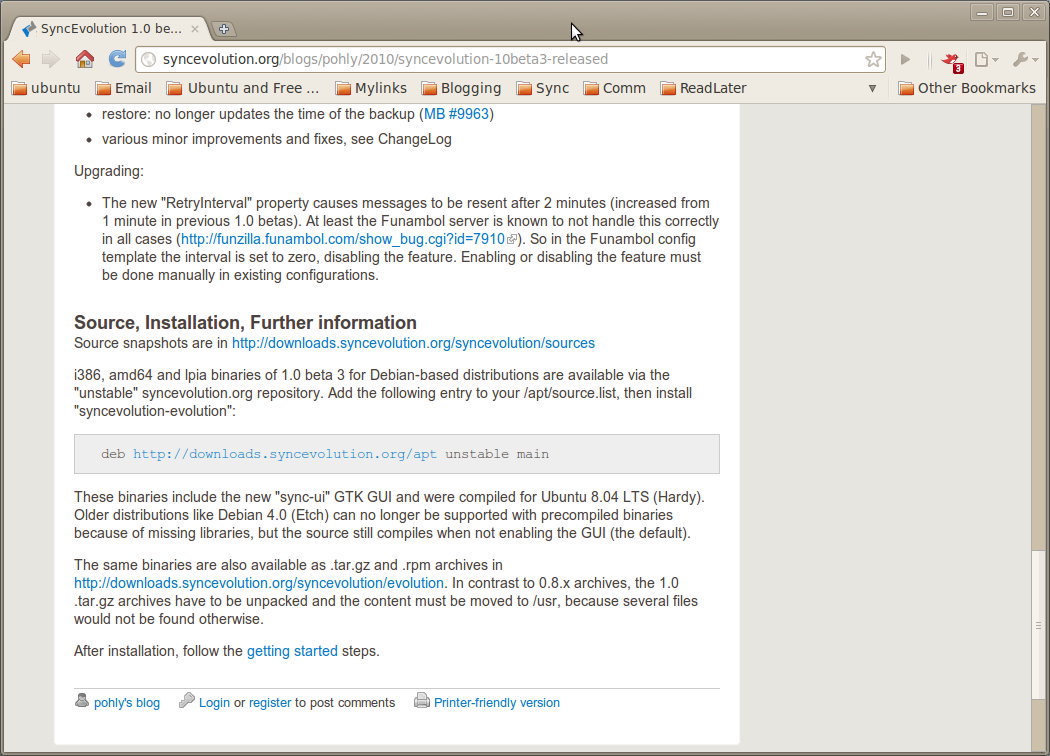Open pohly's blog link
This screenshot has width=1050, height=756.
pos(127,703)
